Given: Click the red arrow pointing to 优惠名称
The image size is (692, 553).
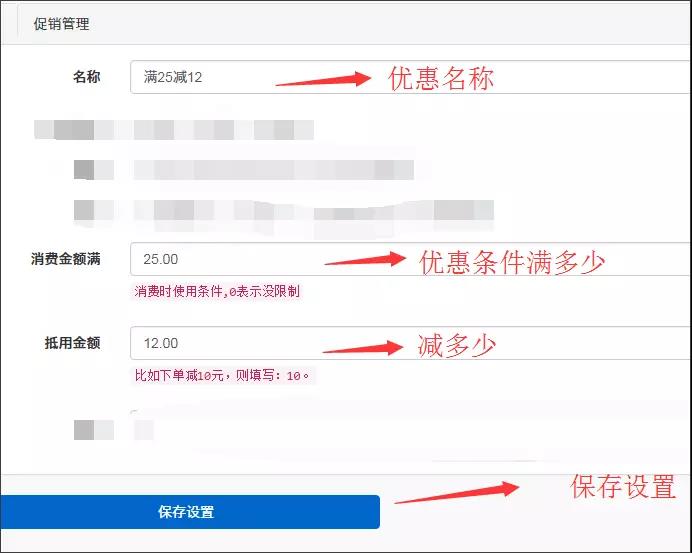Looking at the screenshot, I should click(x=323, y=79).
